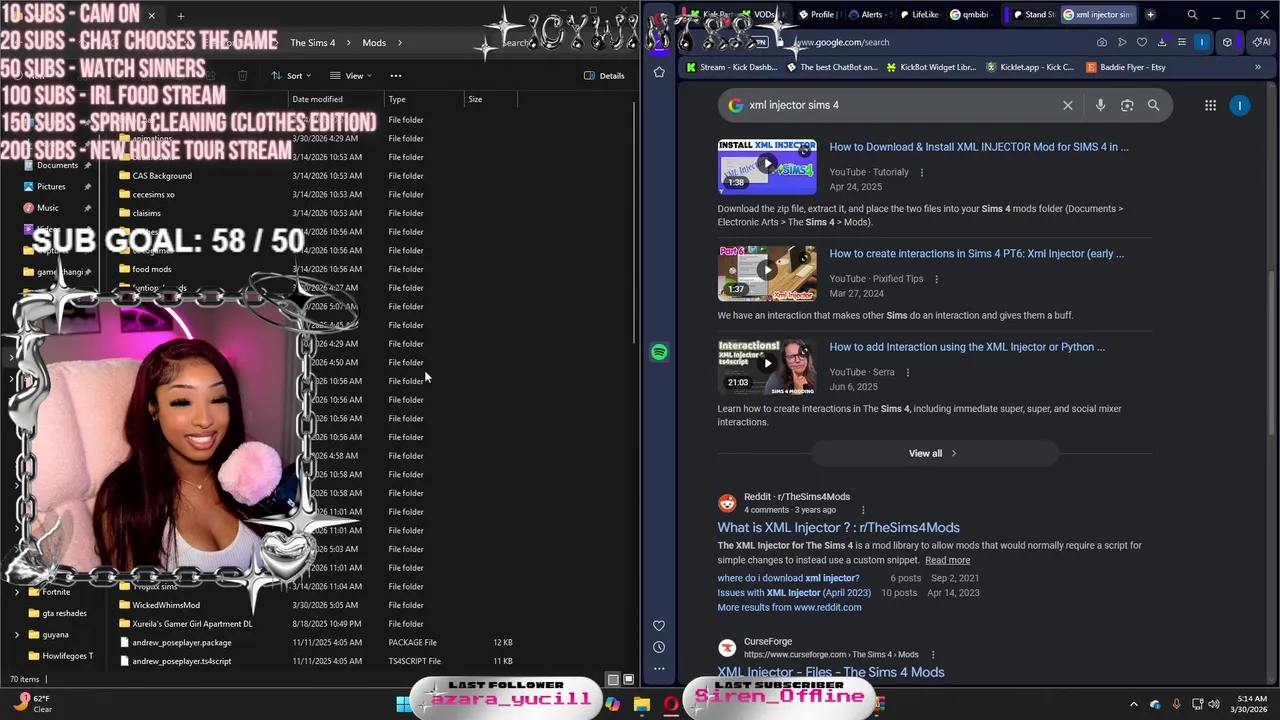Open 'More results from www.reddit.com' link
Image resolution: width=1280 pixels, height=720 pixels.
[x=789, y=607]
